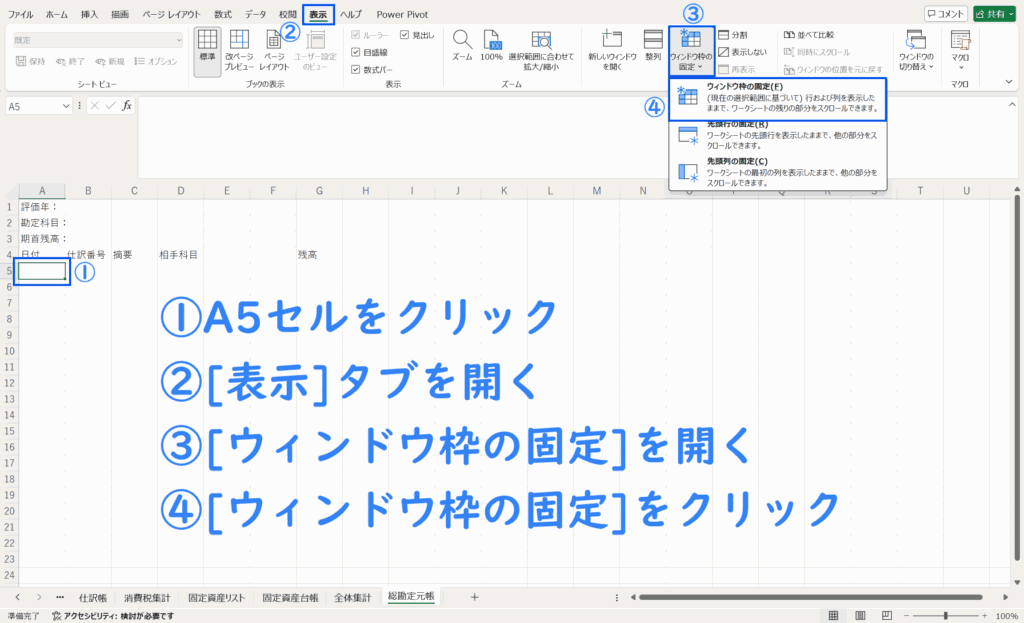This screenshot has width=1024, height=623.
Task: Open the ズーム magnifier dialog
Action: point(462,46)
